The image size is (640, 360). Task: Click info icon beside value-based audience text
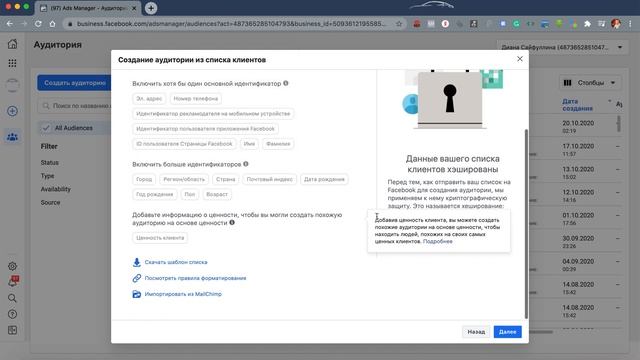pos(232,222)
